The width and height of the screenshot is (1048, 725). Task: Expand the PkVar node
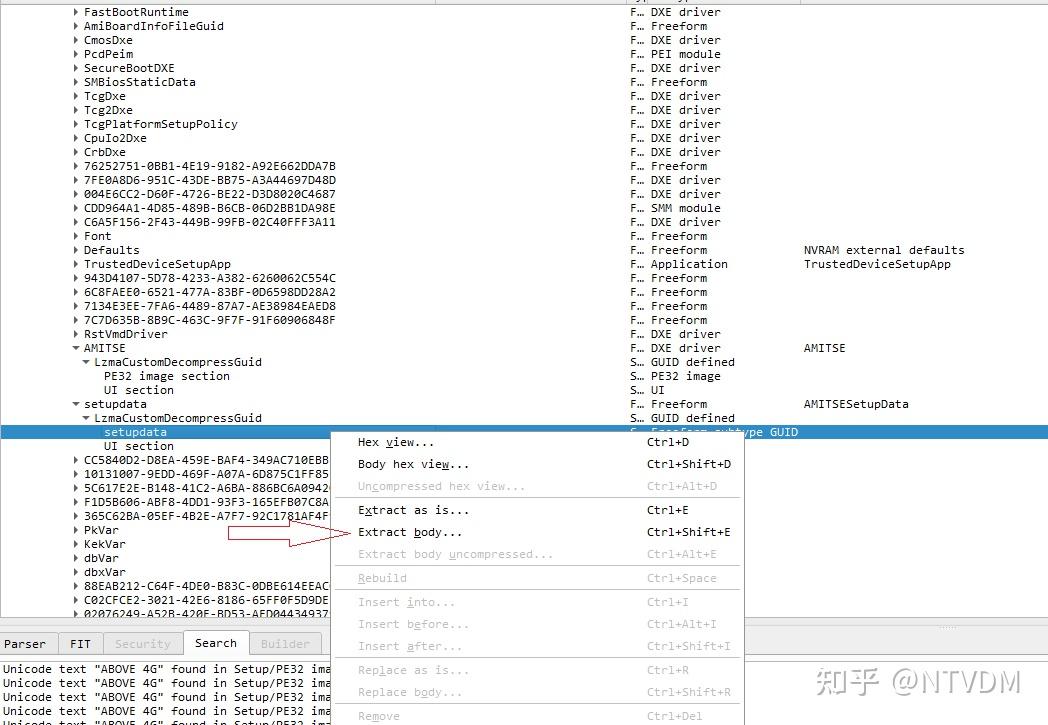click(x=75, y=529)
